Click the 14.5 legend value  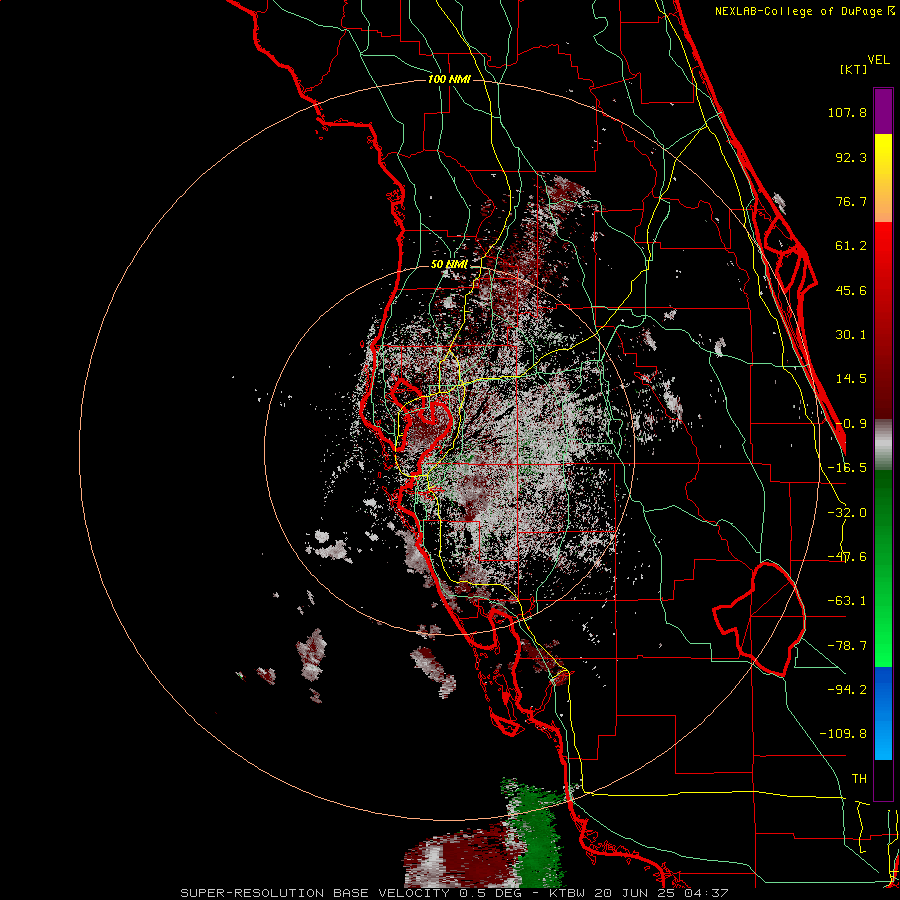coord(851,379)
